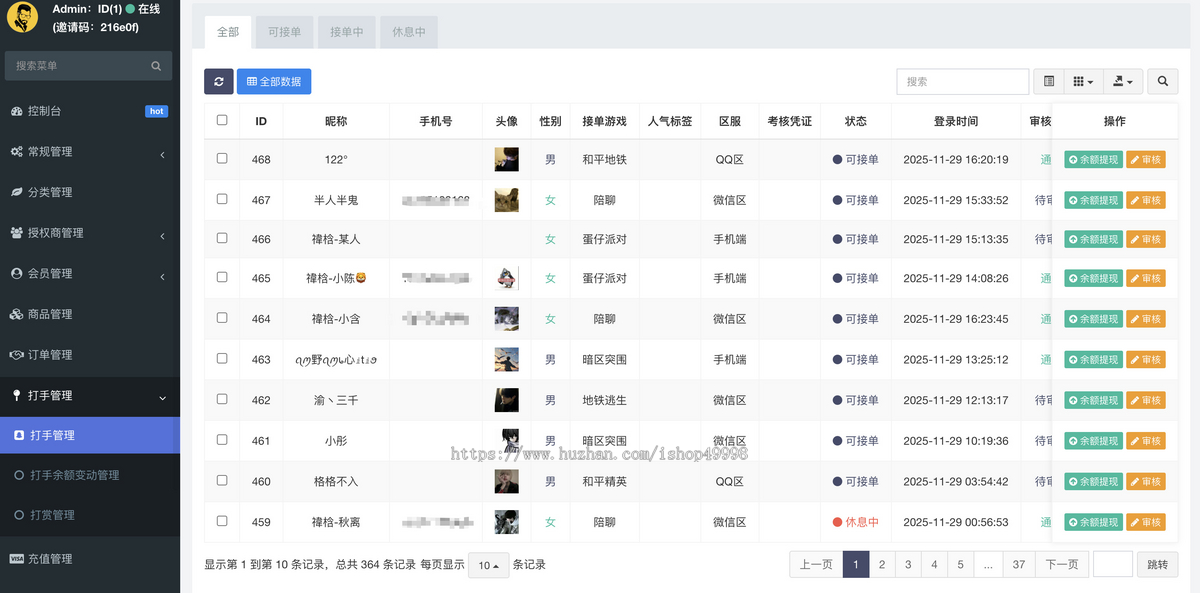Click the table layout icon in the toolbar

1048,81
